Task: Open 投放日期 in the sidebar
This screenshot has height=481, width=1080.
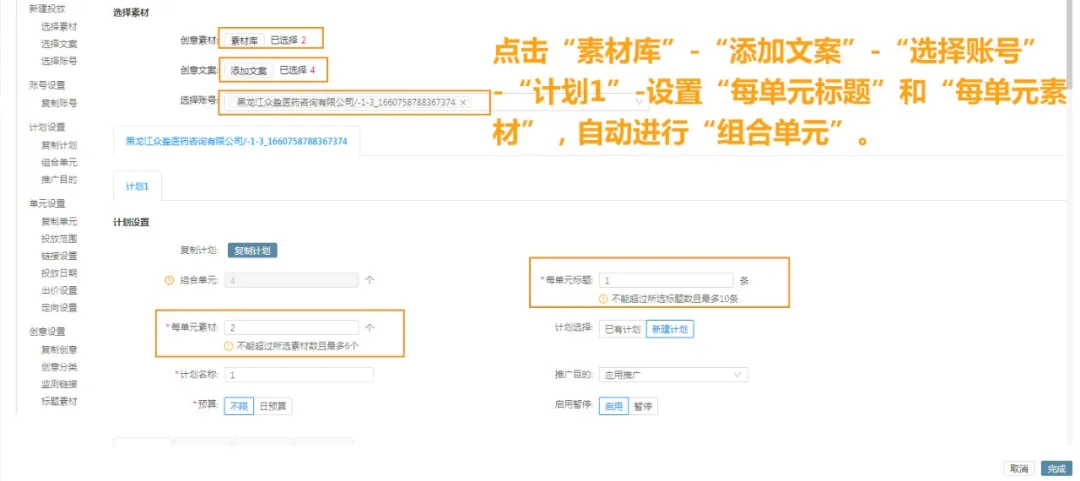Action: pos(59,273)
